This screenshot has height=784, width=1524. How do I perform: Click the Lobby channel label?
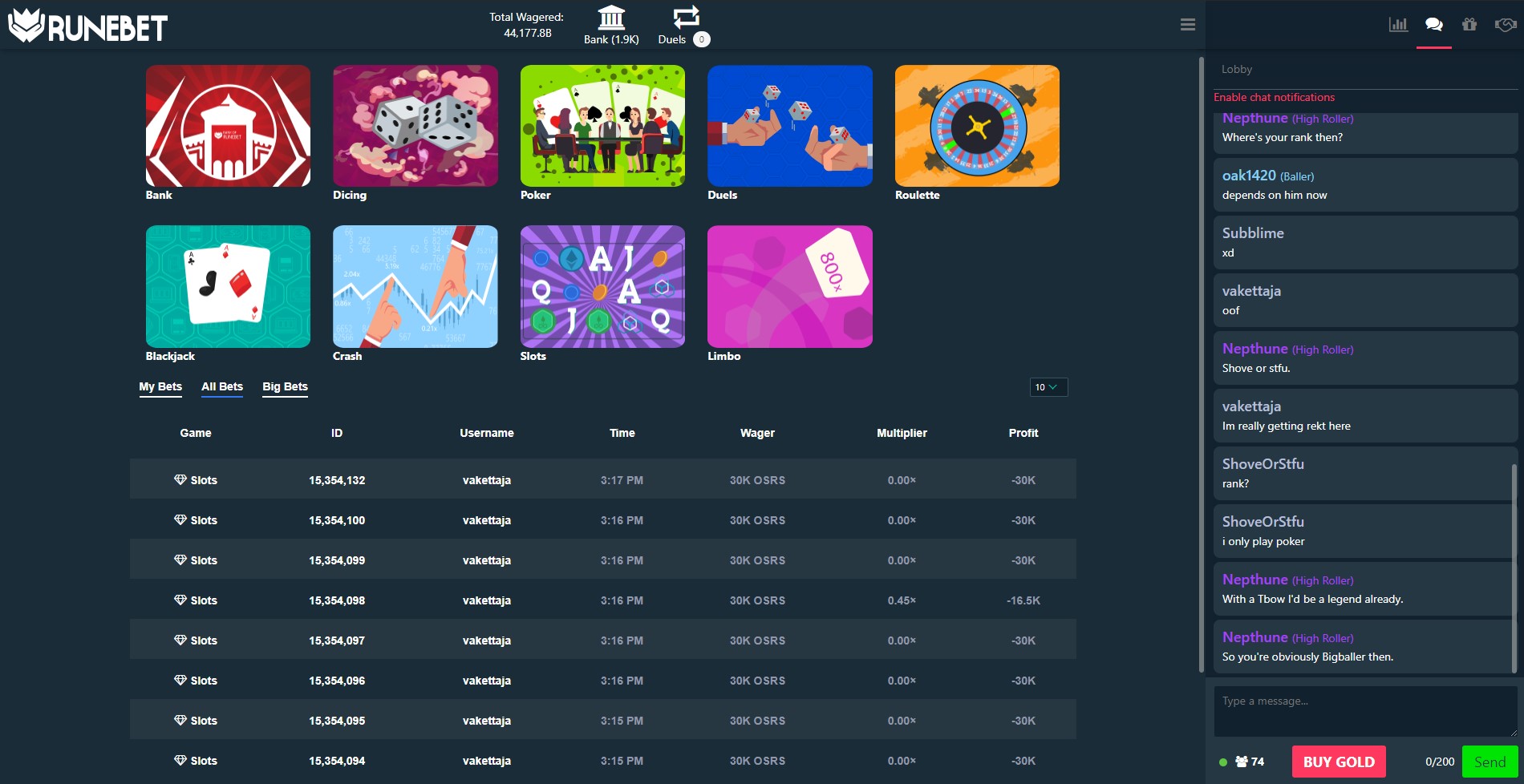point(1236,70)
